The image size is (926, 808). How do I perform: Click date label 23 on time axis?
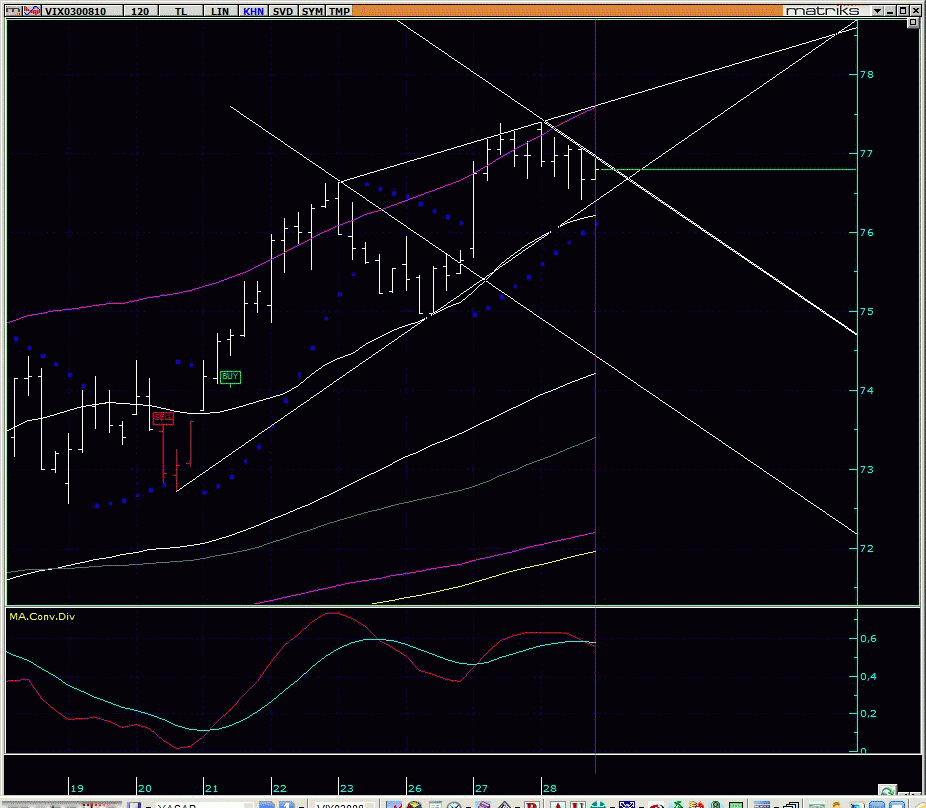tap(347, 788)
